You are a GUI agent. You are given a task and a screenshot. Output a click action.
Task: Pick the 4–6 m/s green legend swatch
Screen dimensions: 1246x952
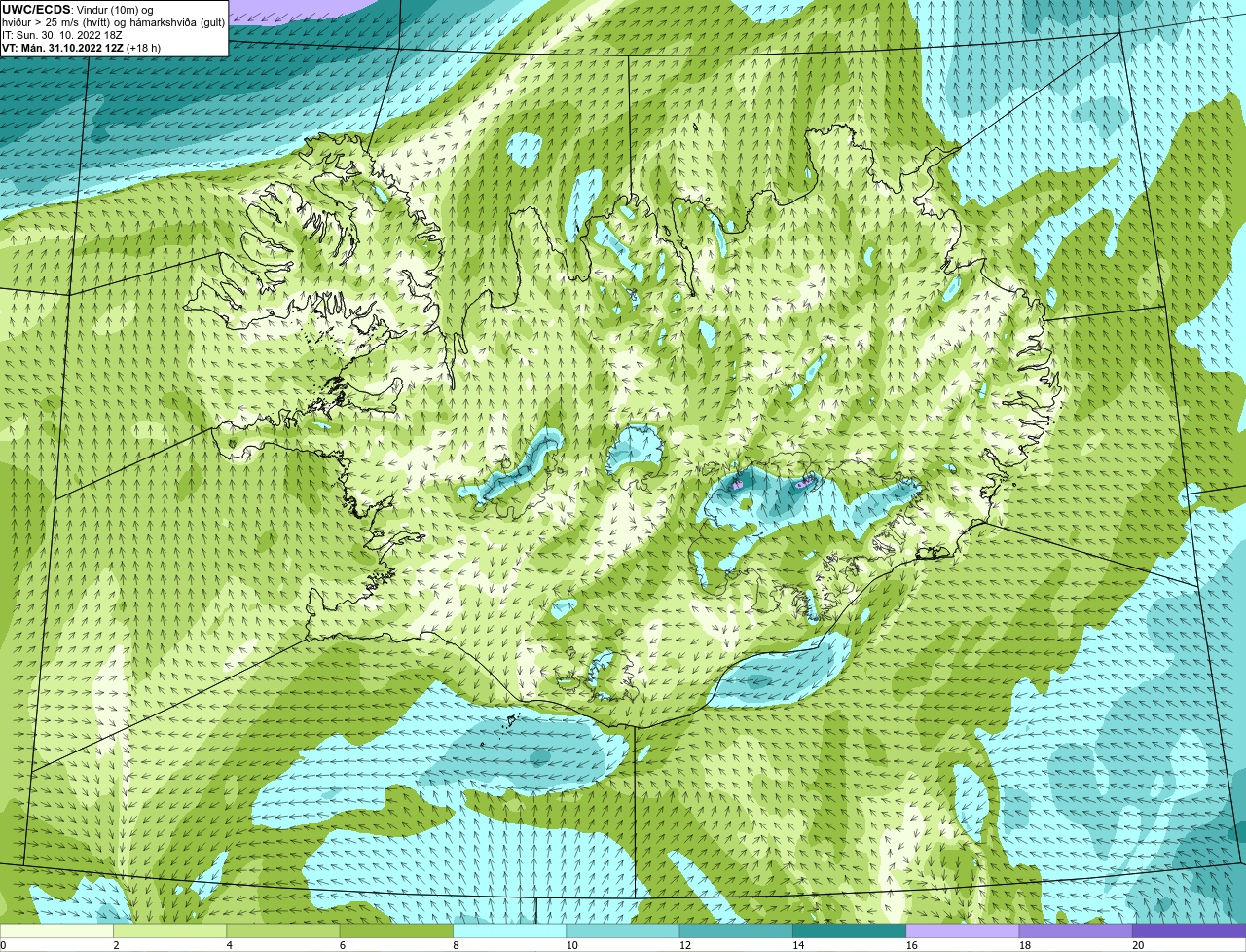point(283,931)
